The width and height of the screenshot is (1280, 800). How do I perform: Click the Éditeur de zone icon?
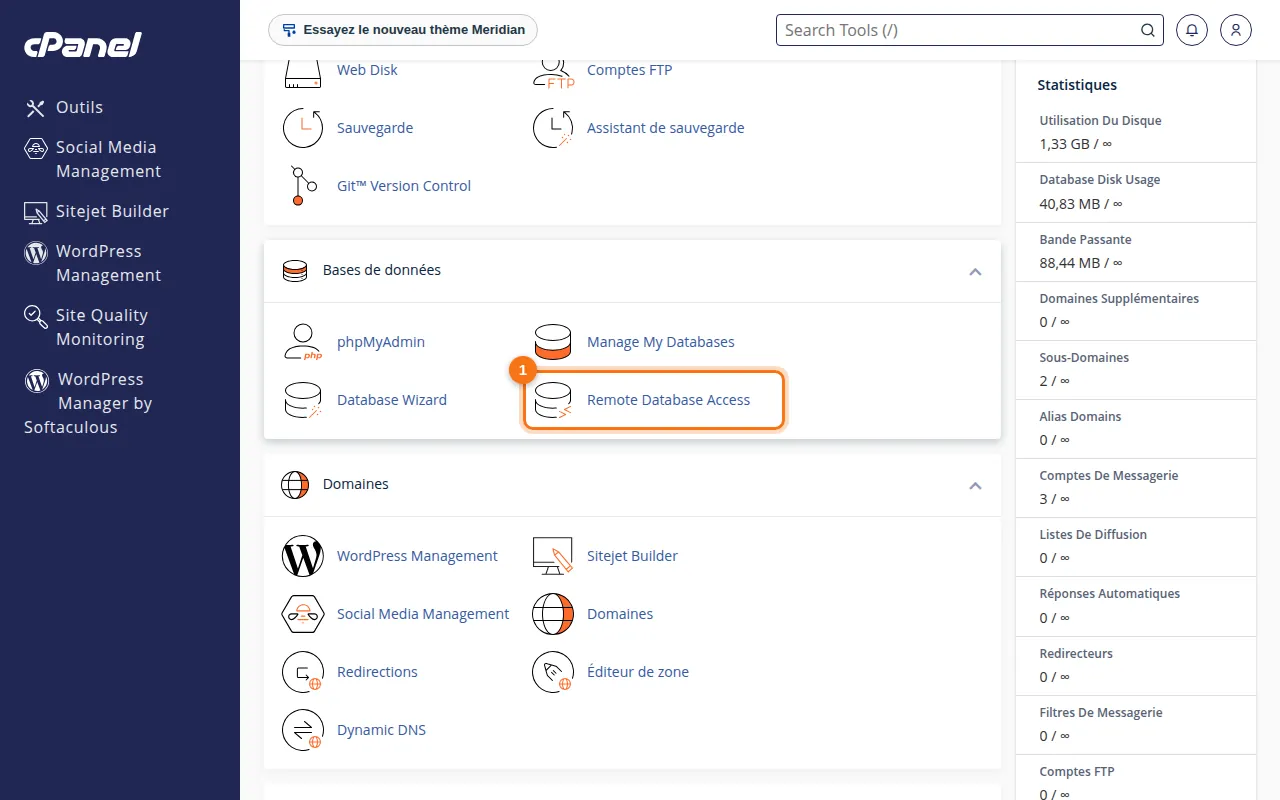(553, 672)
